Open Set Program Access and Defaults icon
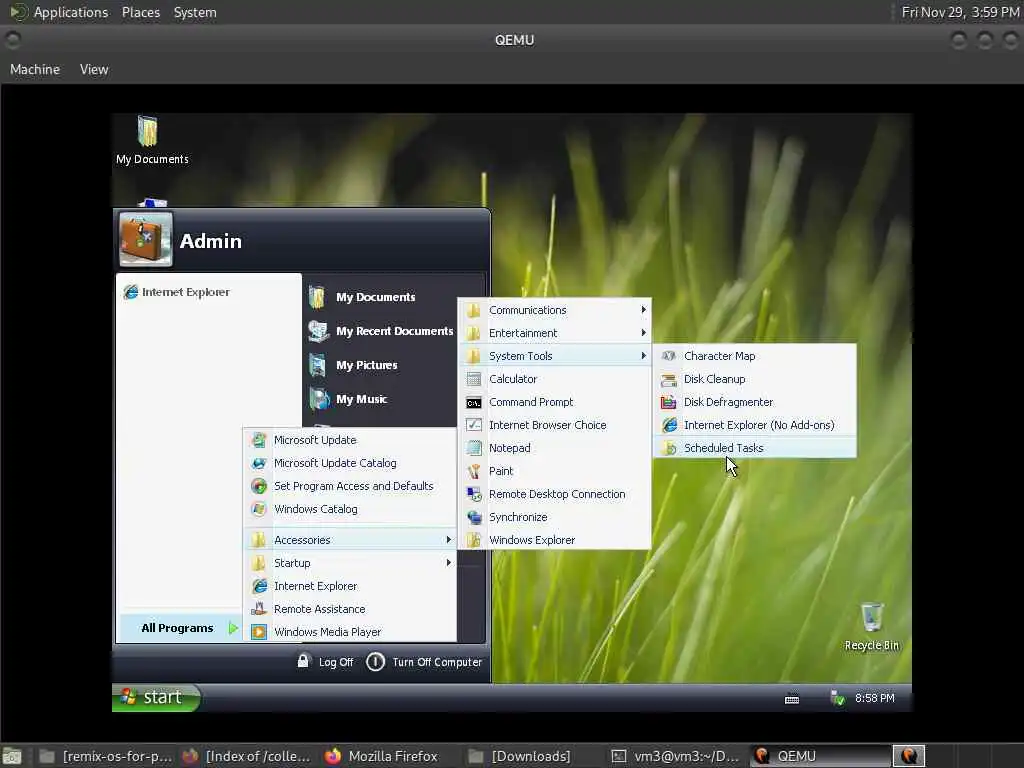Image resolution: width=1024 pixels, height=768 pixels. click(x=259, y=486)
